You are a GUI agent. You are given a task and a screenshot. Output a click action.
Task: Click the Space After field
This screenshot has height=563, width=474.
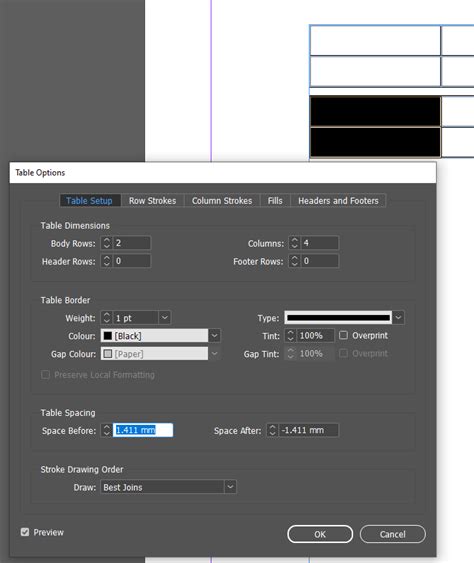pyautogui.click(x=309, y=430)
